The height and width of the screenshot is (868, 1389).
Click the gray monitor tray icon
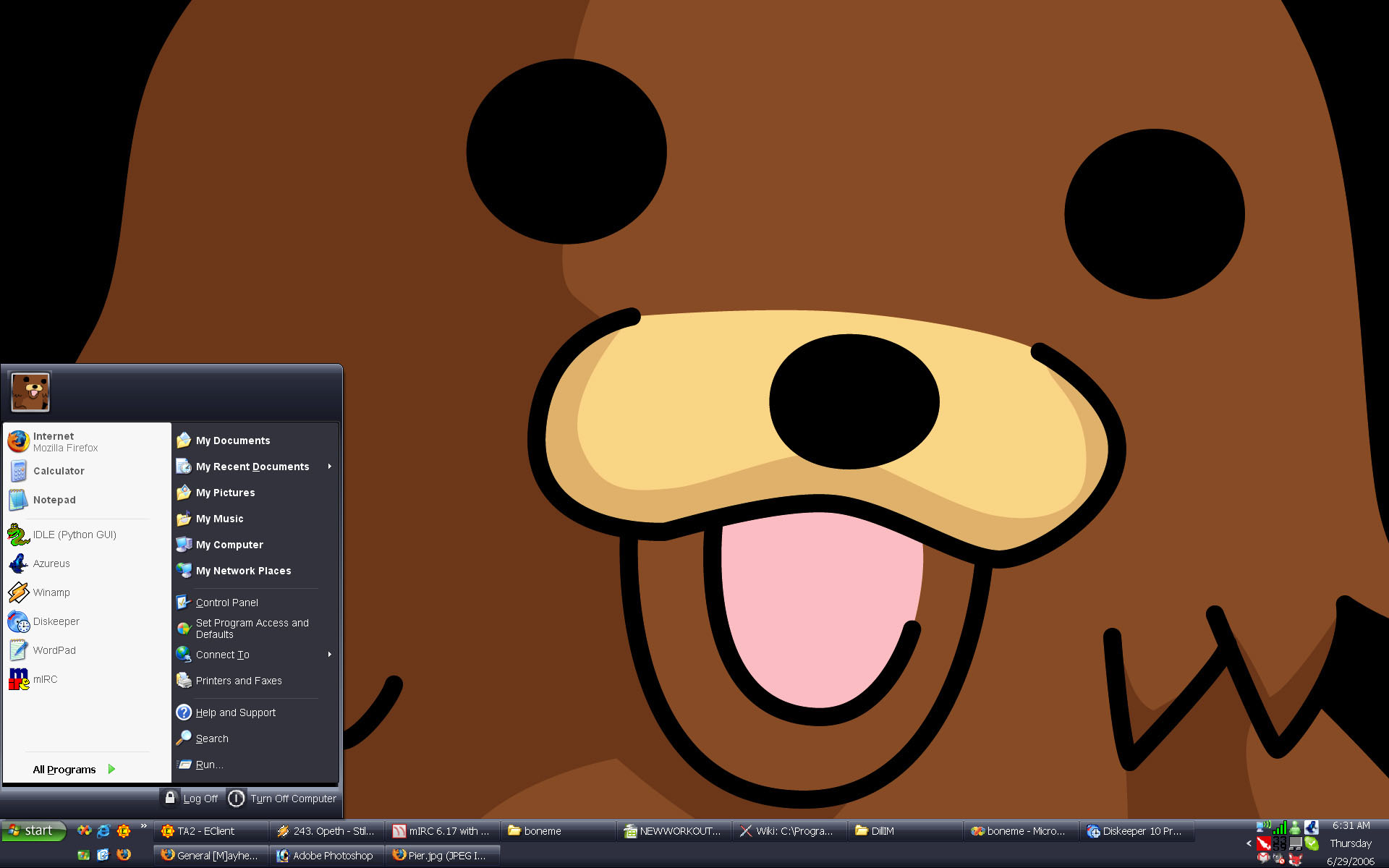(1296, 843)
